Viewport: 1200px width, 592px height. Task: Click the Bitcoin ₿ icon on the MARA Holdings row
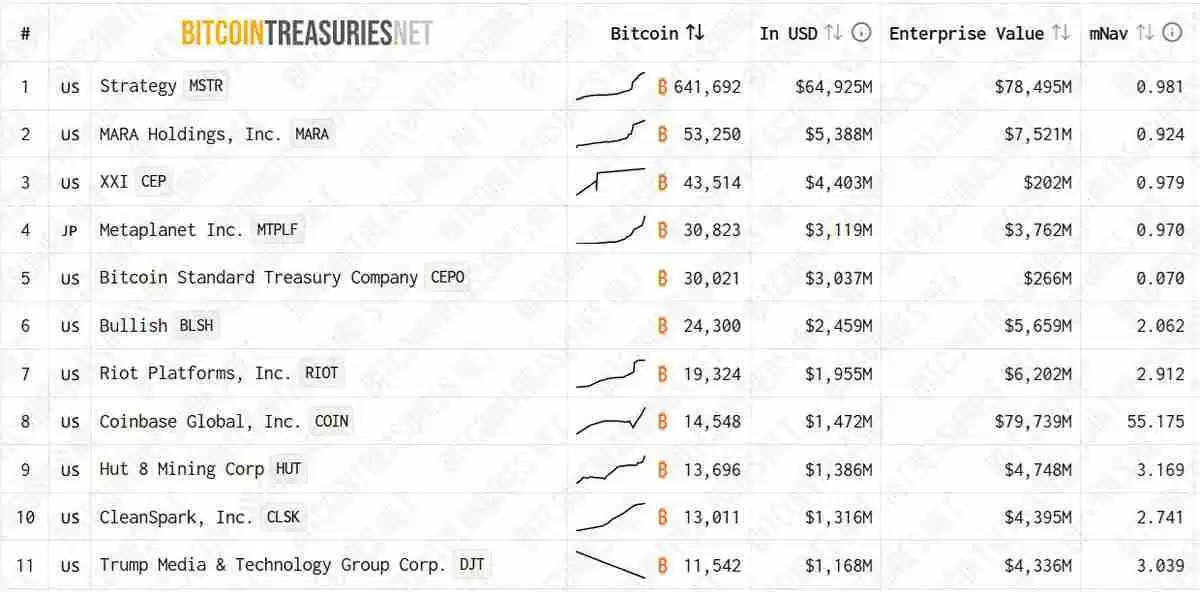(661, 134)
